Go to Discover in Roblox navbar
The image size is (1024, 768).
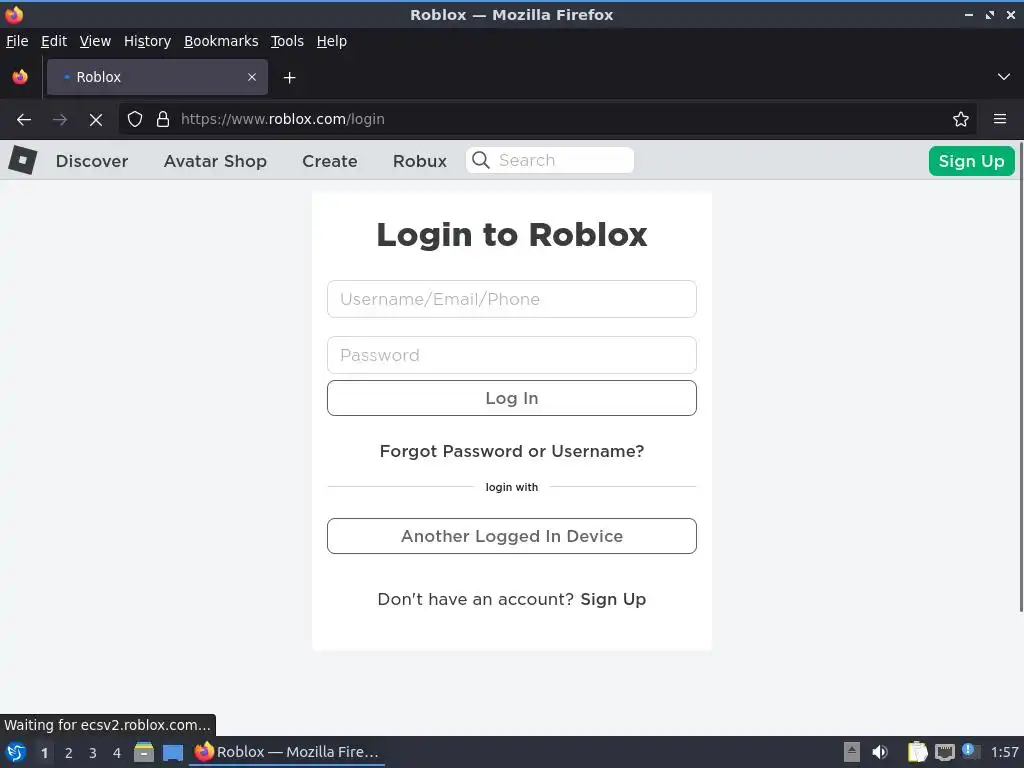[91, 161]
